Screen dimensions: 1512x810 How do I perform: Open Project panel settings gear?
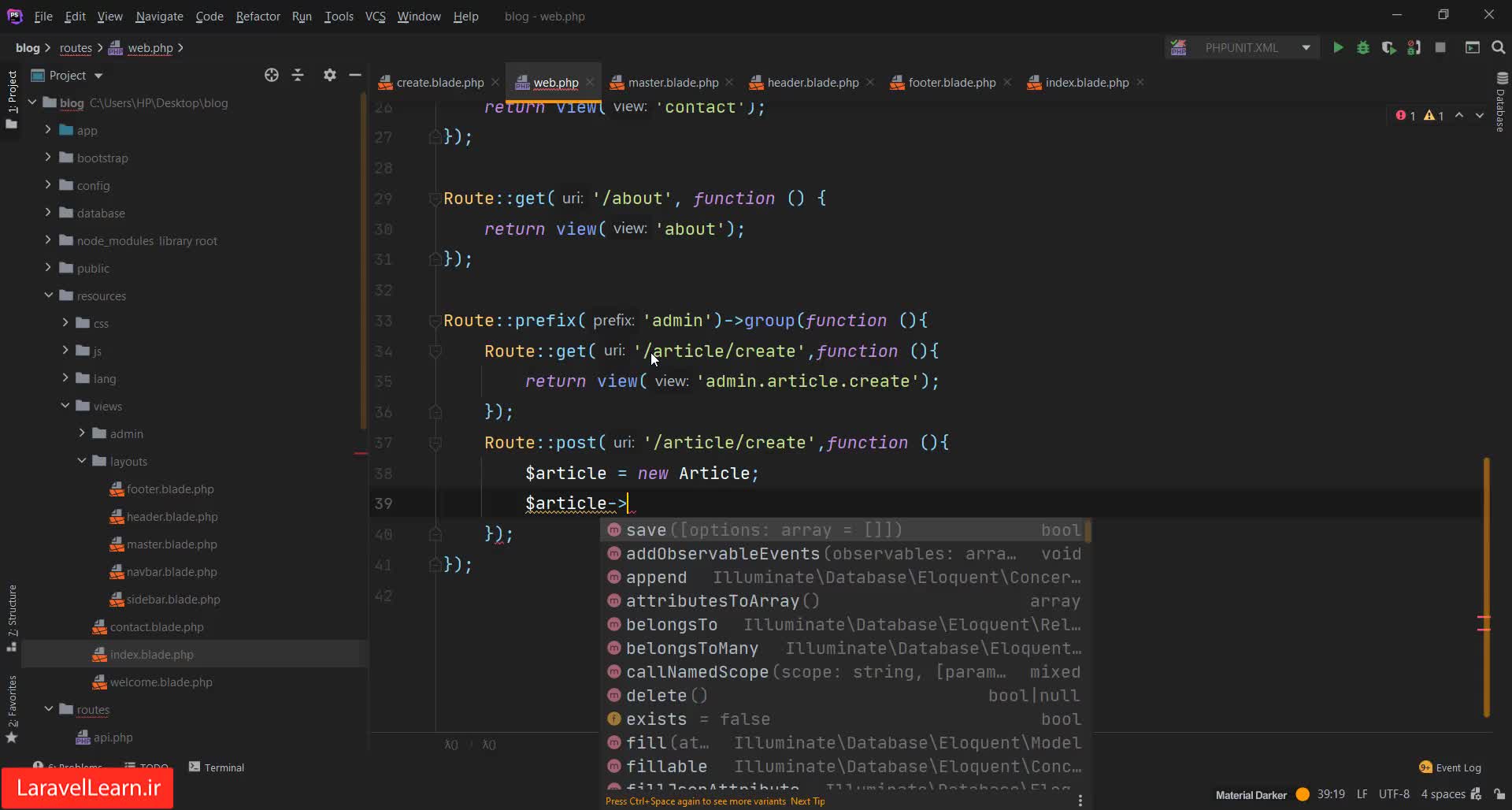(x=329, y=75)
